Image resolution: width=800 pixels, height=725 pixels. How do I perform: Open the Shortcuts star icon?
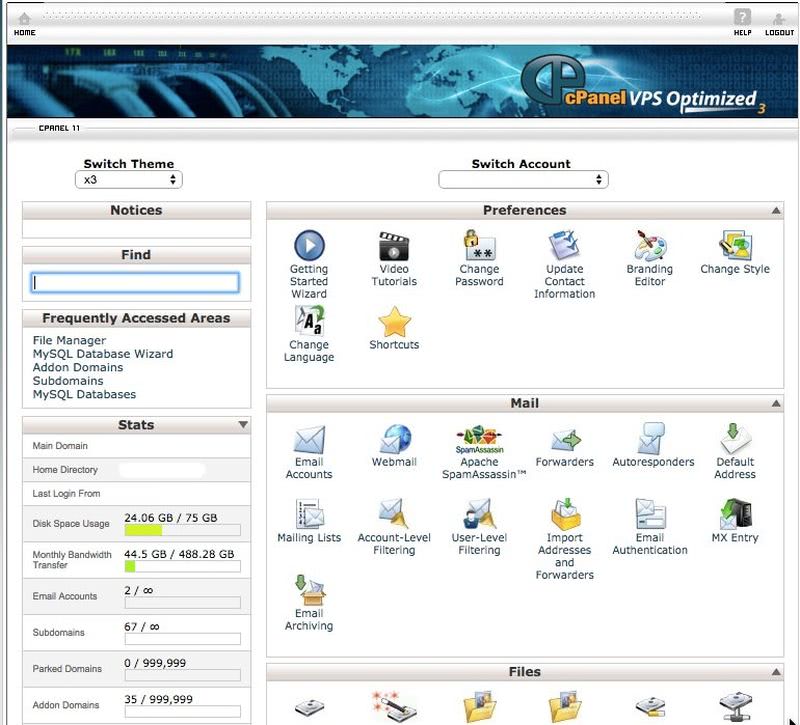point(394,321)
